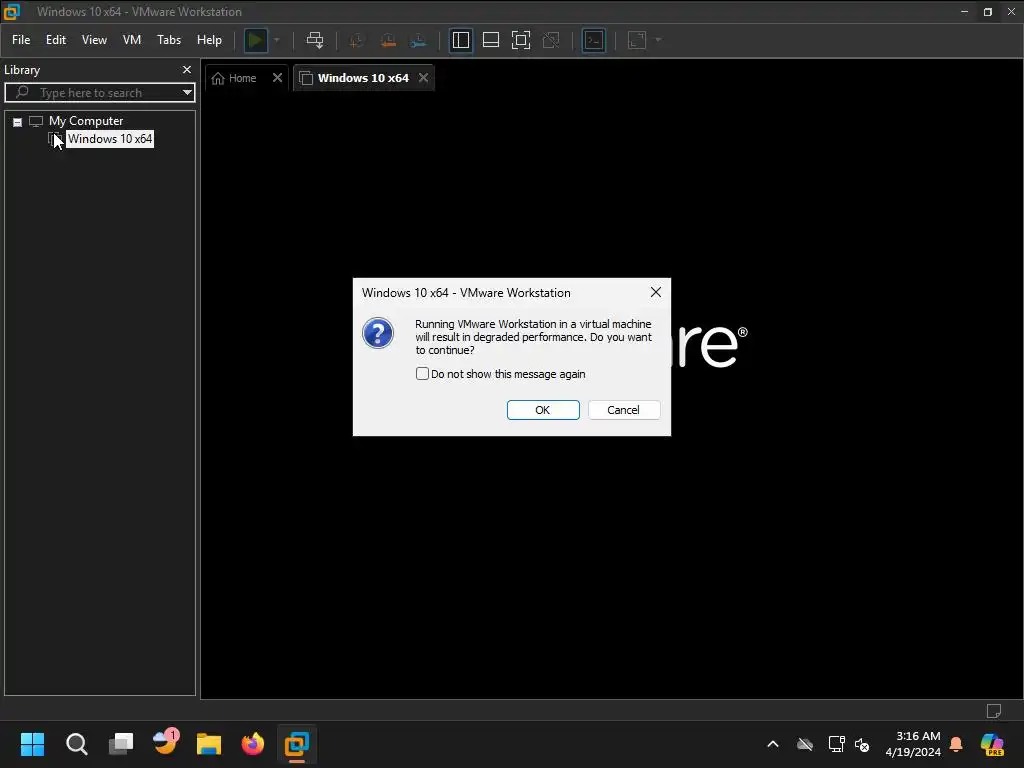The image size is (1024, 768).
Task: Click the OneDrive tray icon
Action: coord(805,744)
